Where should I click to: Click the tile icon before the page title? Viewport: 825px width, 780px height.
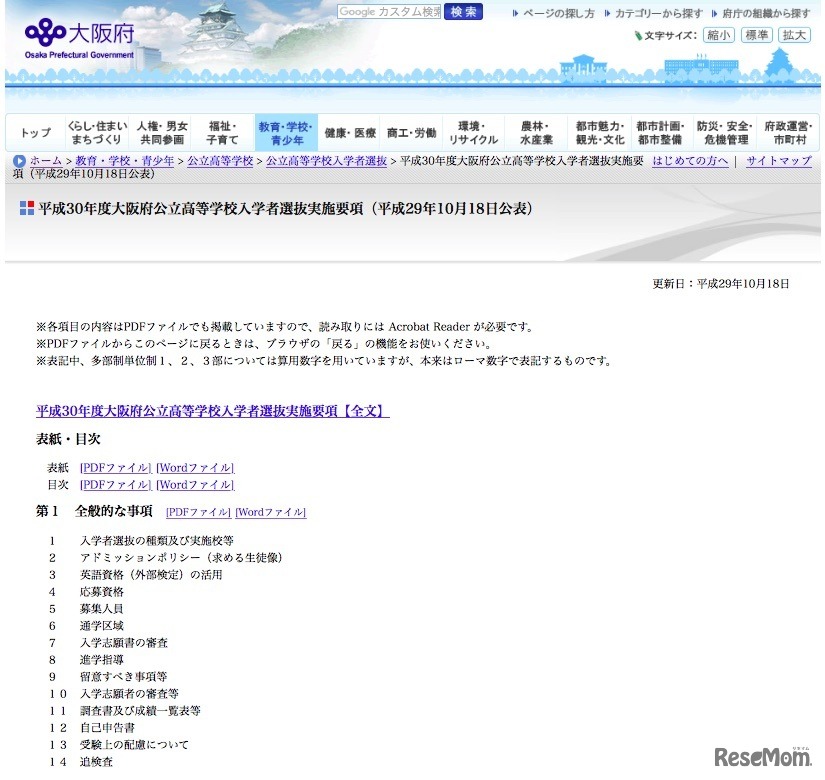(25, 207)
